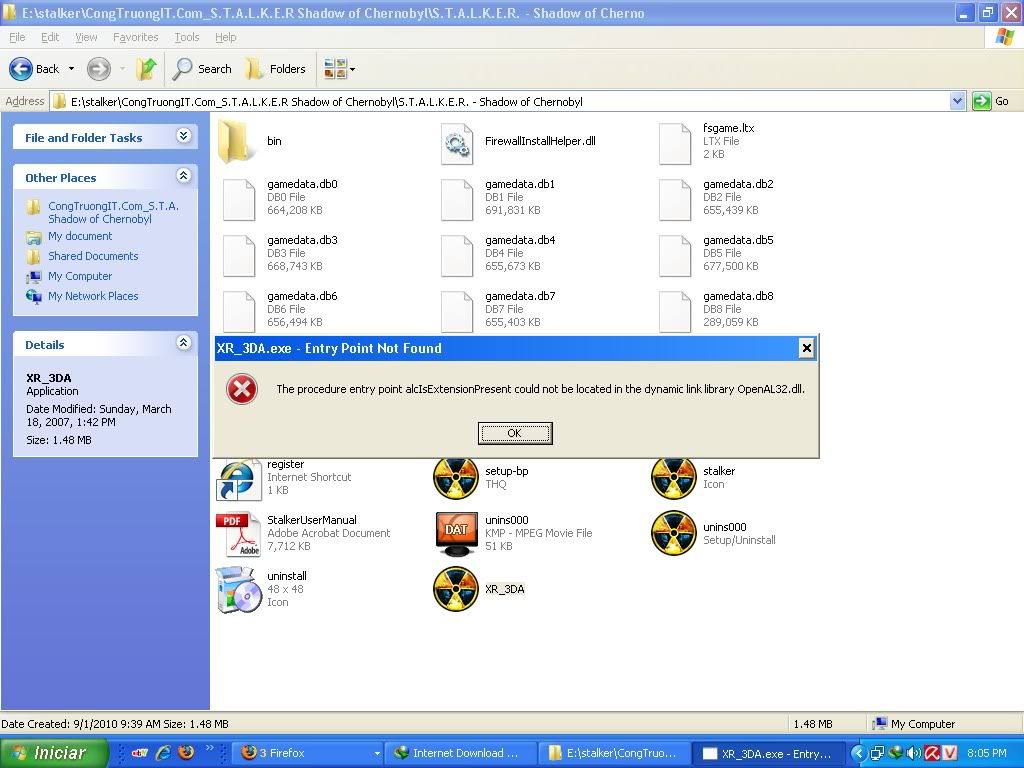Select the stalker Icon file
Image resolution: width=1024 pixels, height=768 pixels.
673,478
